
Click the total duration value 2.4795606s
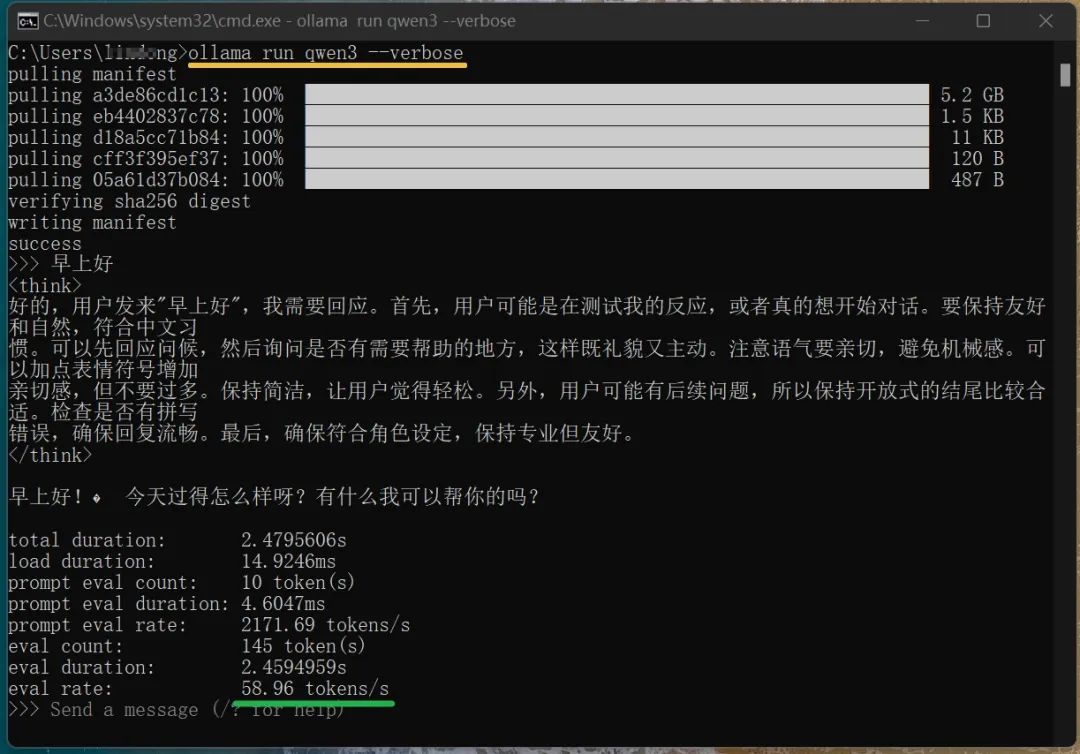coord(293,540)
